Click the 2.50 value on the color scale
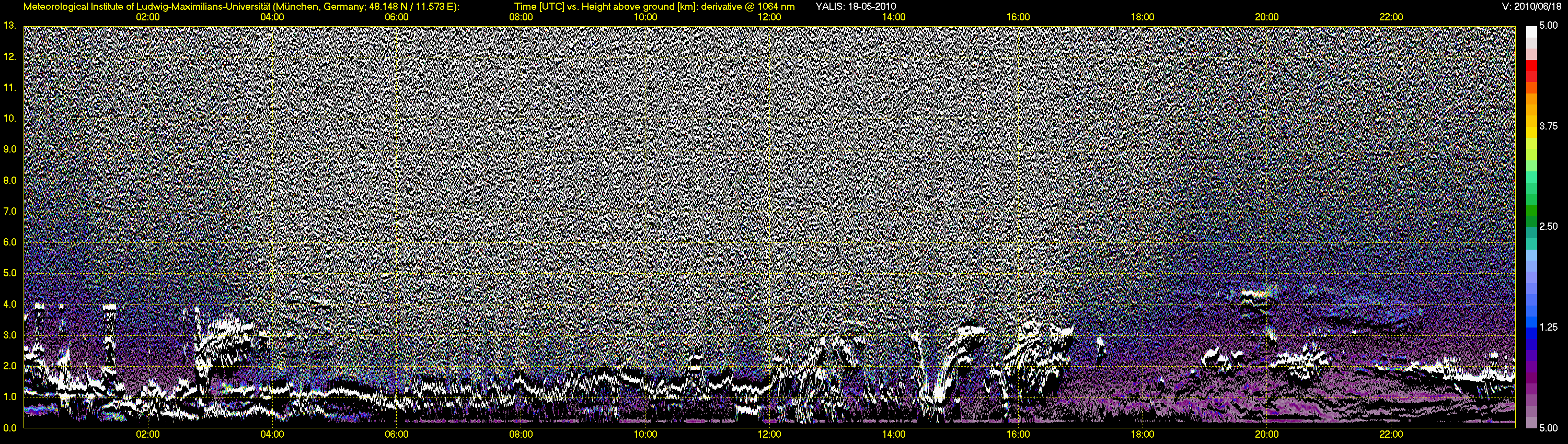This screenshot has height=444, width=1568. 1548,226
